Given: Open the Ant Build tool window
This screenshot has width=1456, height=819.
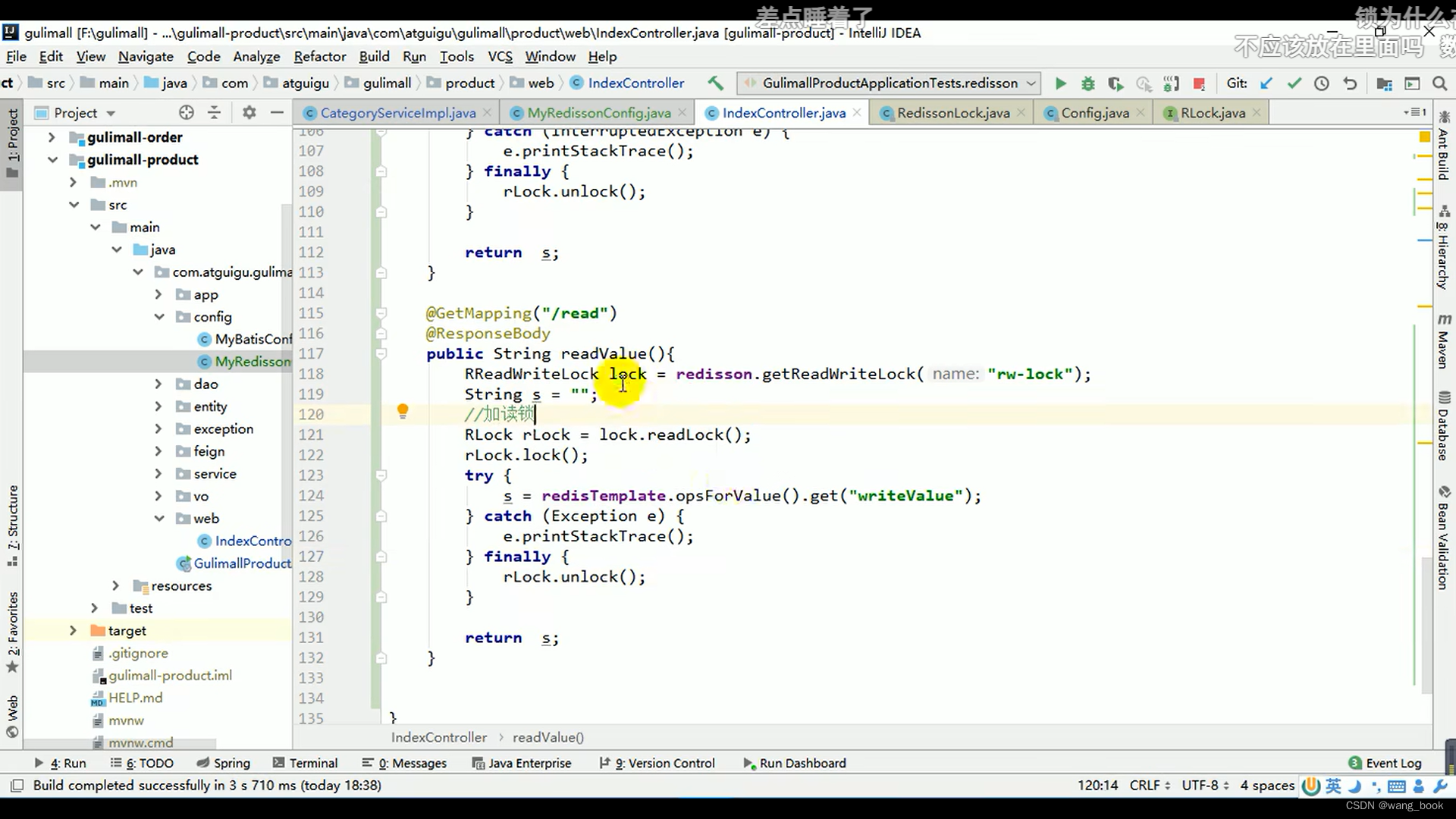Looking at the screenshot, I should pos(1443,146).
